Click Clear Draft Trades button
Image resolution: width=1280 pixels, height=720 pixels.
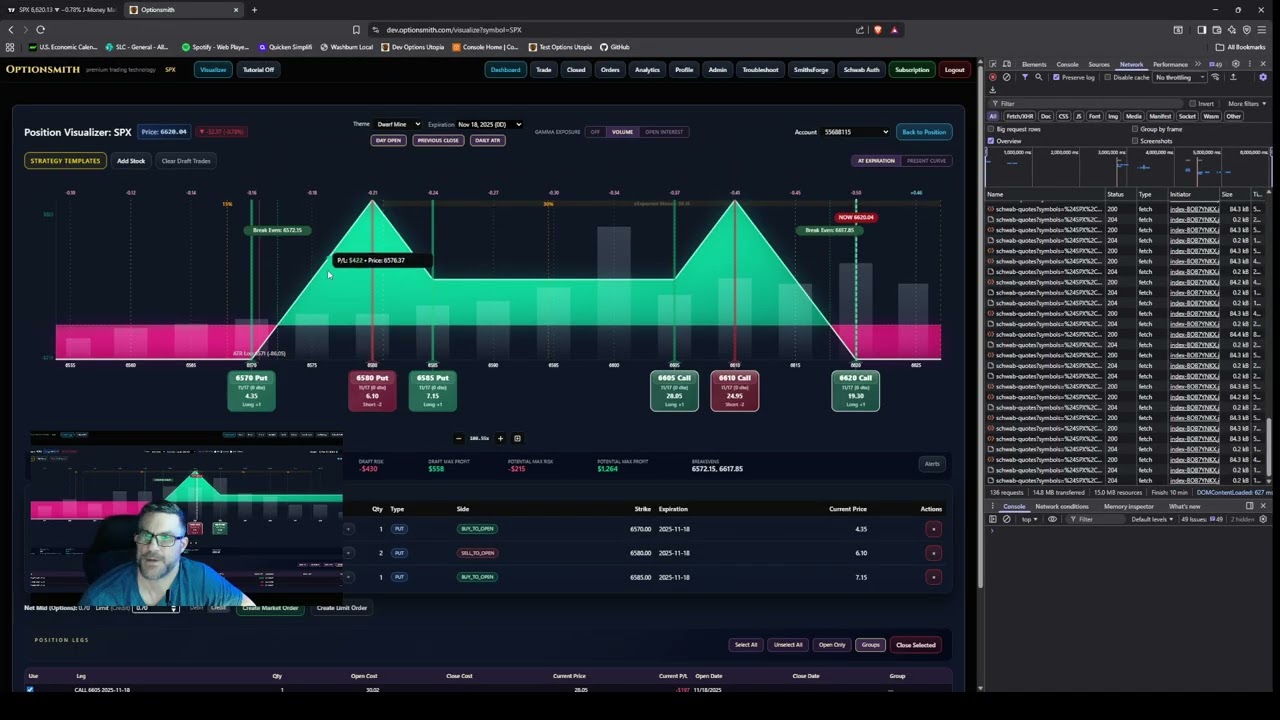(x=186, y=161)
